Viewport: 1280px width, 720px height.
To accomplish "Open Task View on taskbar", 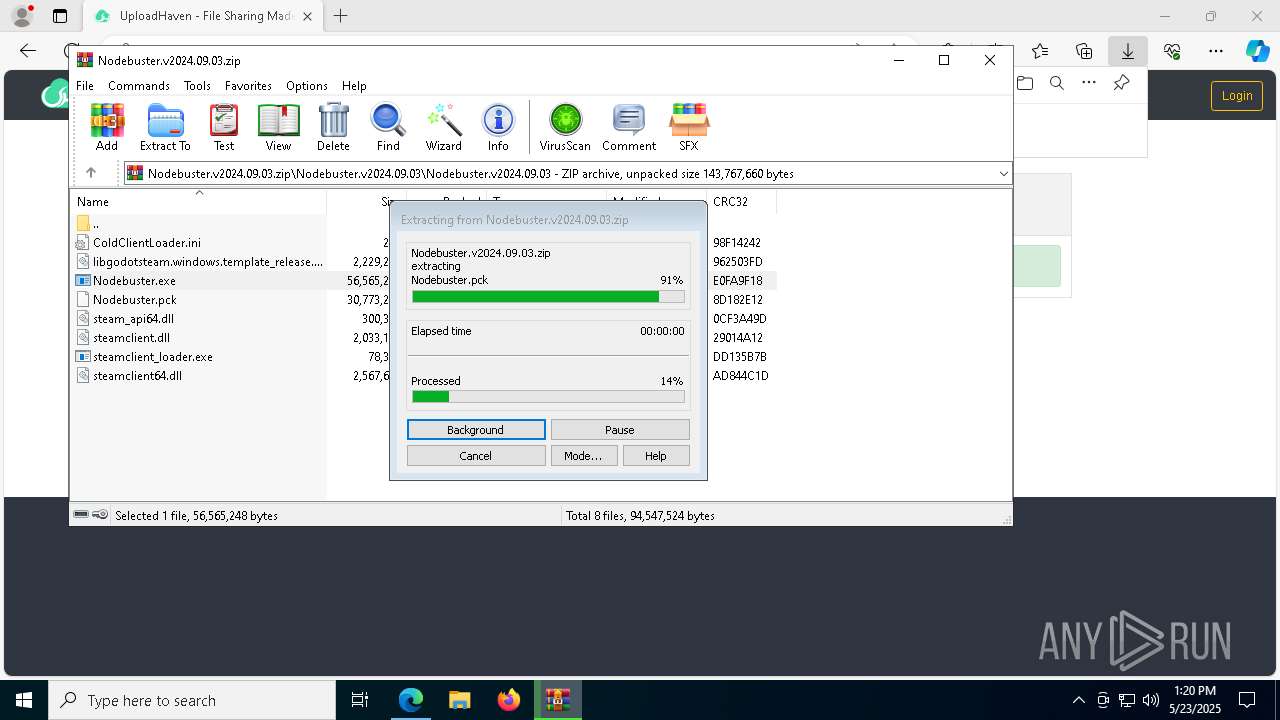I will [x=360, y=700].
